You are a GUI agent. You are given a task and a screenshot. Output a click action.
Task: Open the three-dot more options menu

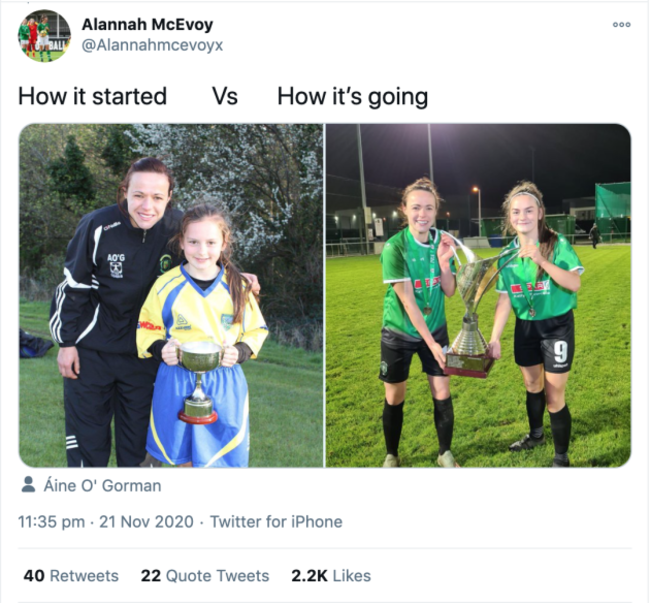(621, 25)
